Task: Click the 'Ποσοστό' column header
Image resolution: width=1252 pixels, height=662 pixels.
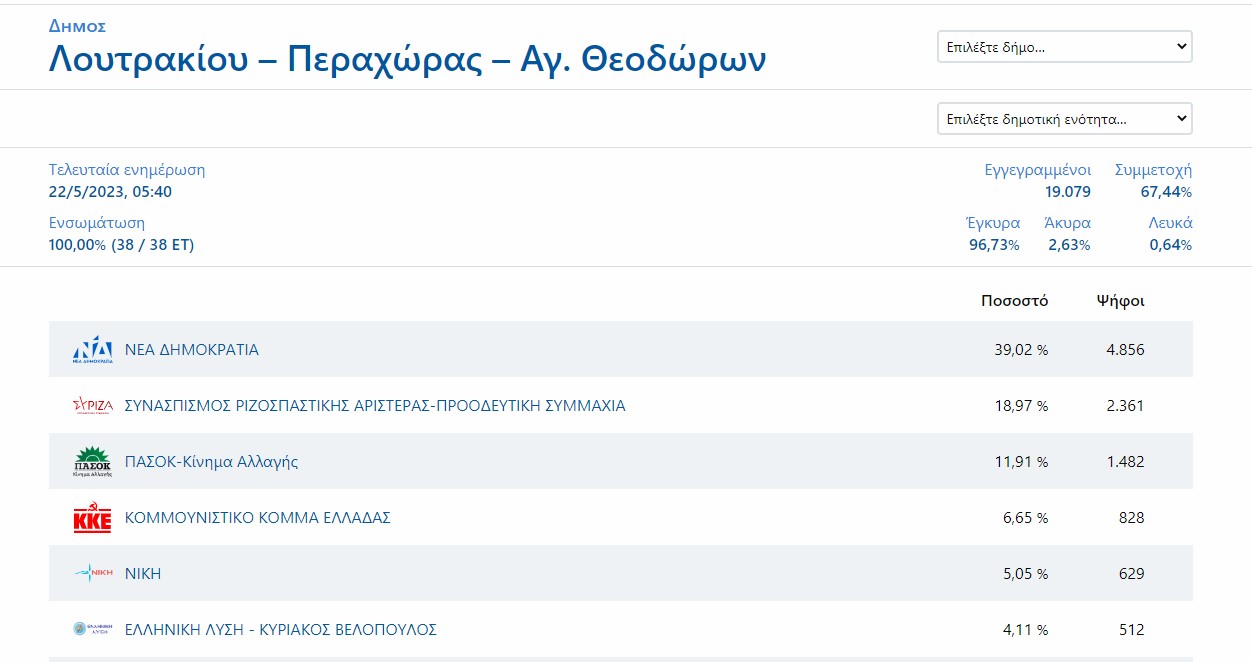Action: (1014, 300)
